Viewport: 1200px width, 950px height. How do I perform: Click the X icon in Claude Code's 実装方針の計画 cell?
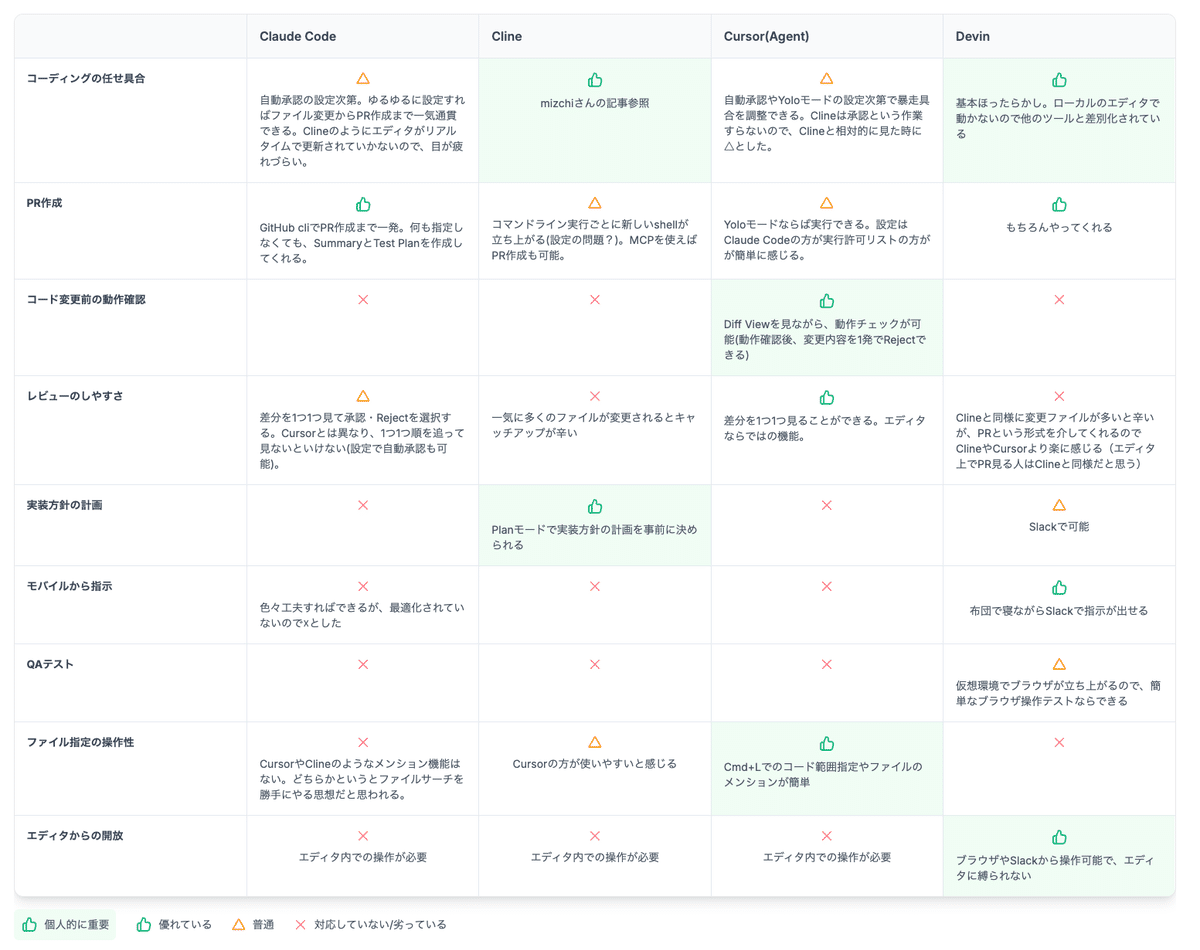click(362, 505)
